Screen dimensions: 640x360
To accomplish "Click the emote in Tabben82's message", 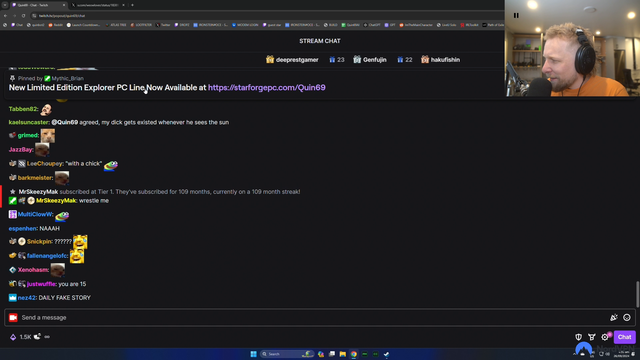I will 46,109.
